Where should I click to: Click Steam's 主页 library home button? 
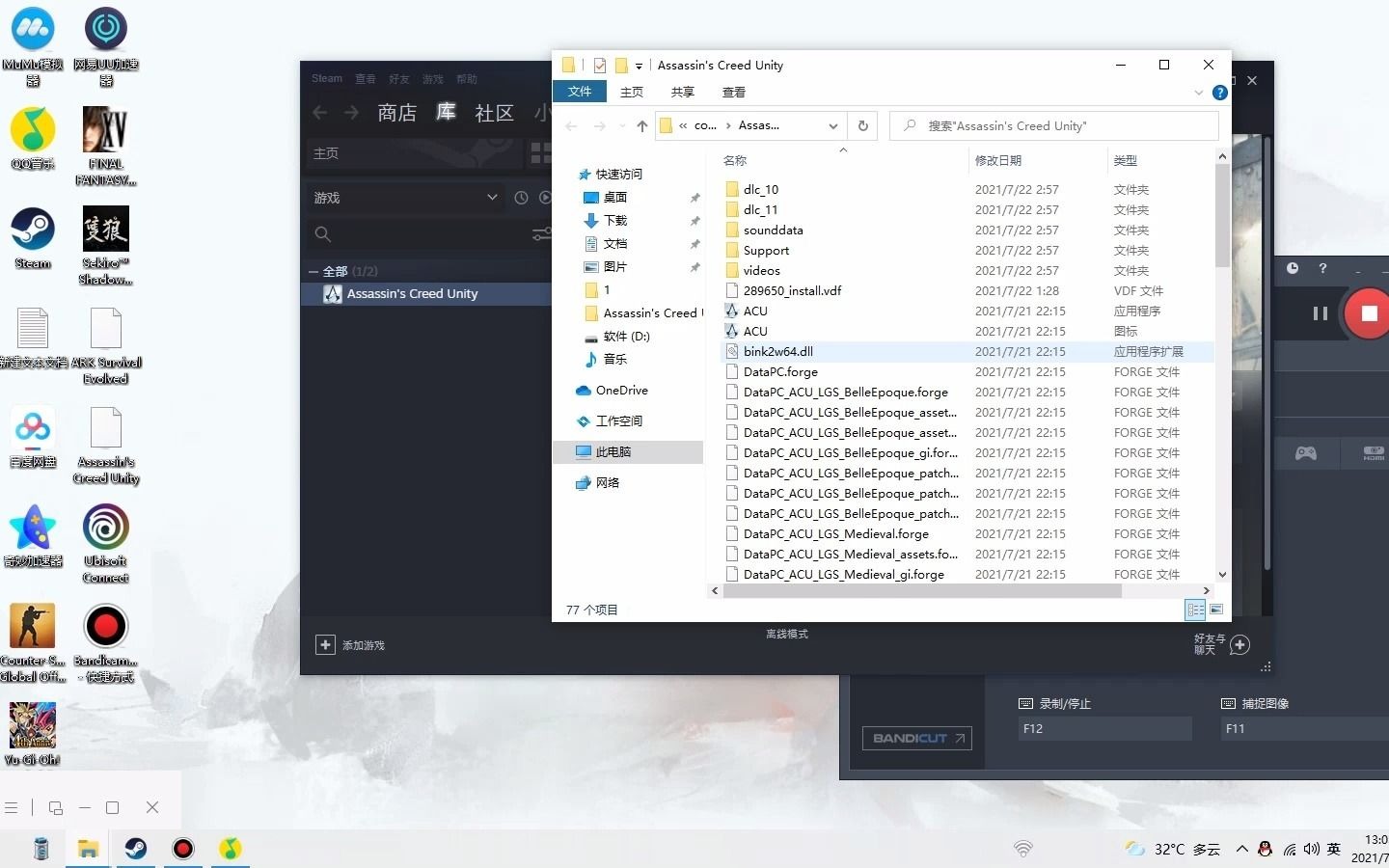[x=413, y=153]
